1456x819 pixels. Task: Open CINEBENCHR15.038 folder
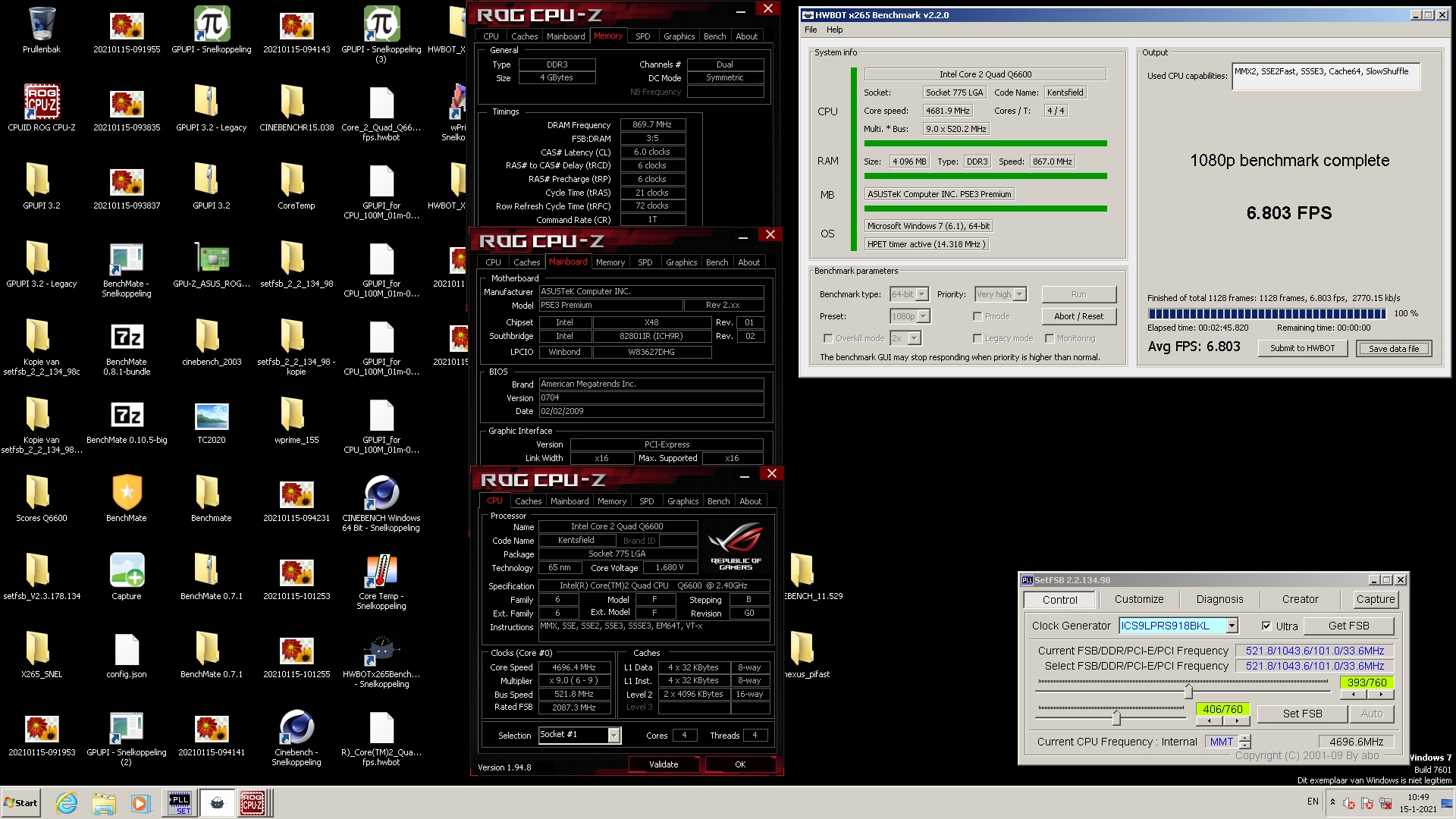click(x=297, y=108)
